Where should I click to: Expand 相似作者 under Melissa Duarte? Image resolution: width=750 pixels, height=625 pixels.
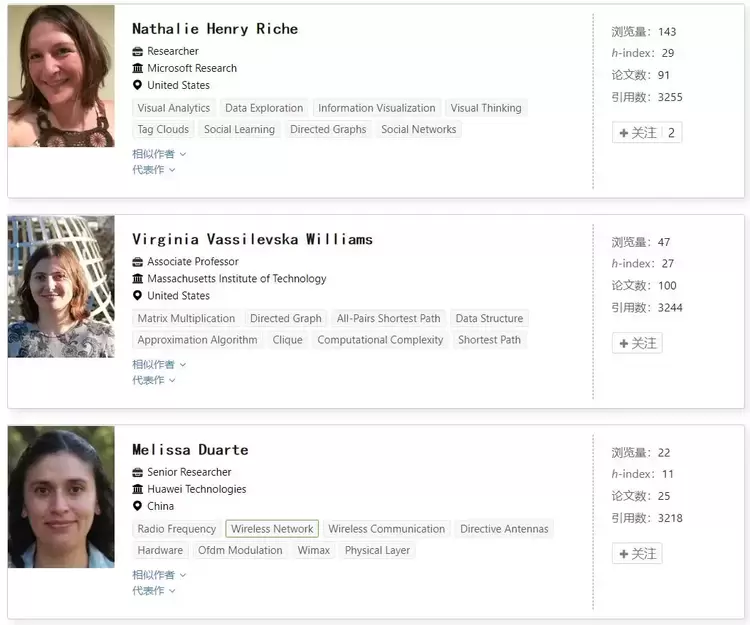pyautogui.click(x=158, y=575)
